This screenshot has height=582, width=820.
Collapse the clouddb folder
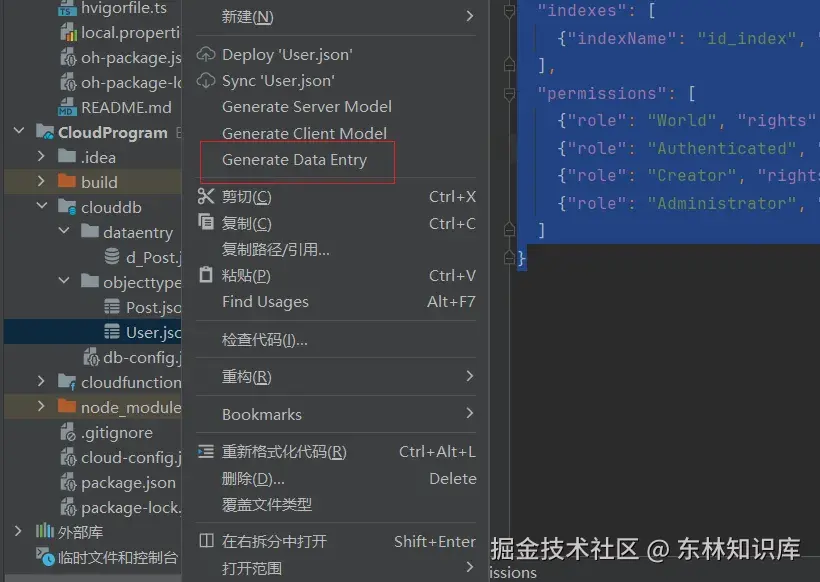click(42, 206)
